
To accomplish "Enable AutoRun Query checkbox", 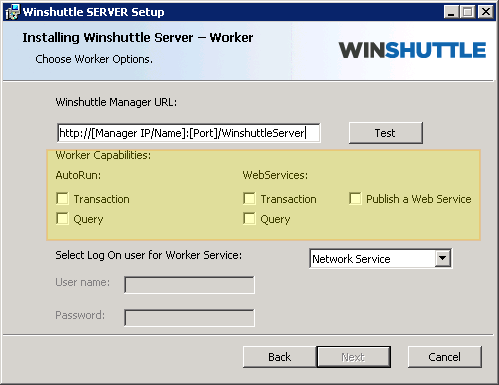I will (63, 219).
